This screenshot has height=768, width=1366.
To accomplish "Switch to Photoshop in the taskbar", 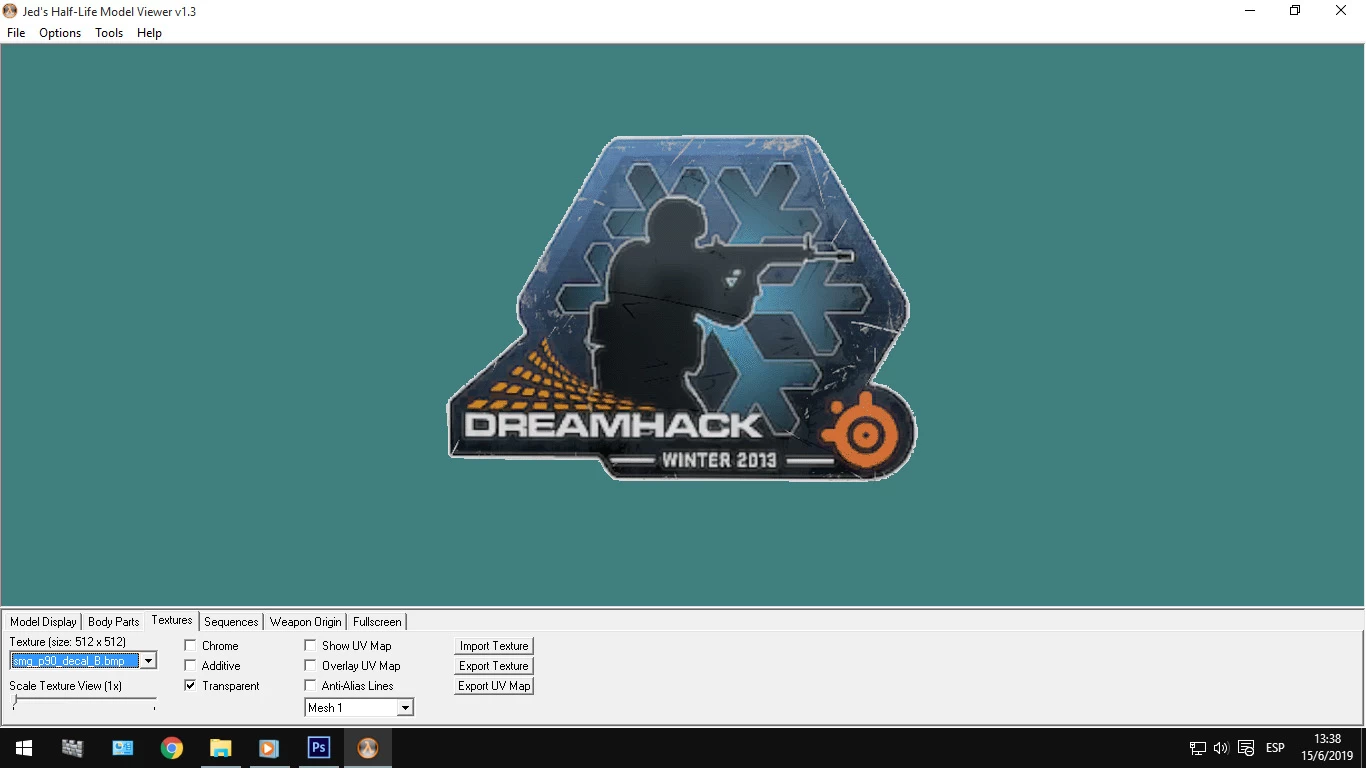I will click(318, 748).
